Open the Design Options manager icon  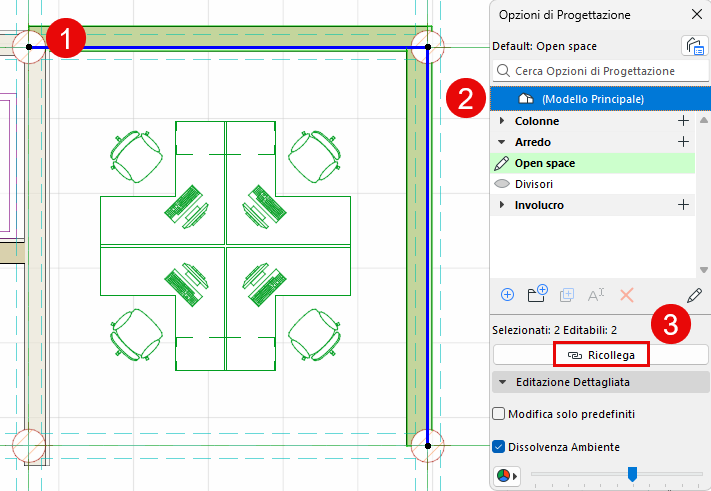coord(695,46)
